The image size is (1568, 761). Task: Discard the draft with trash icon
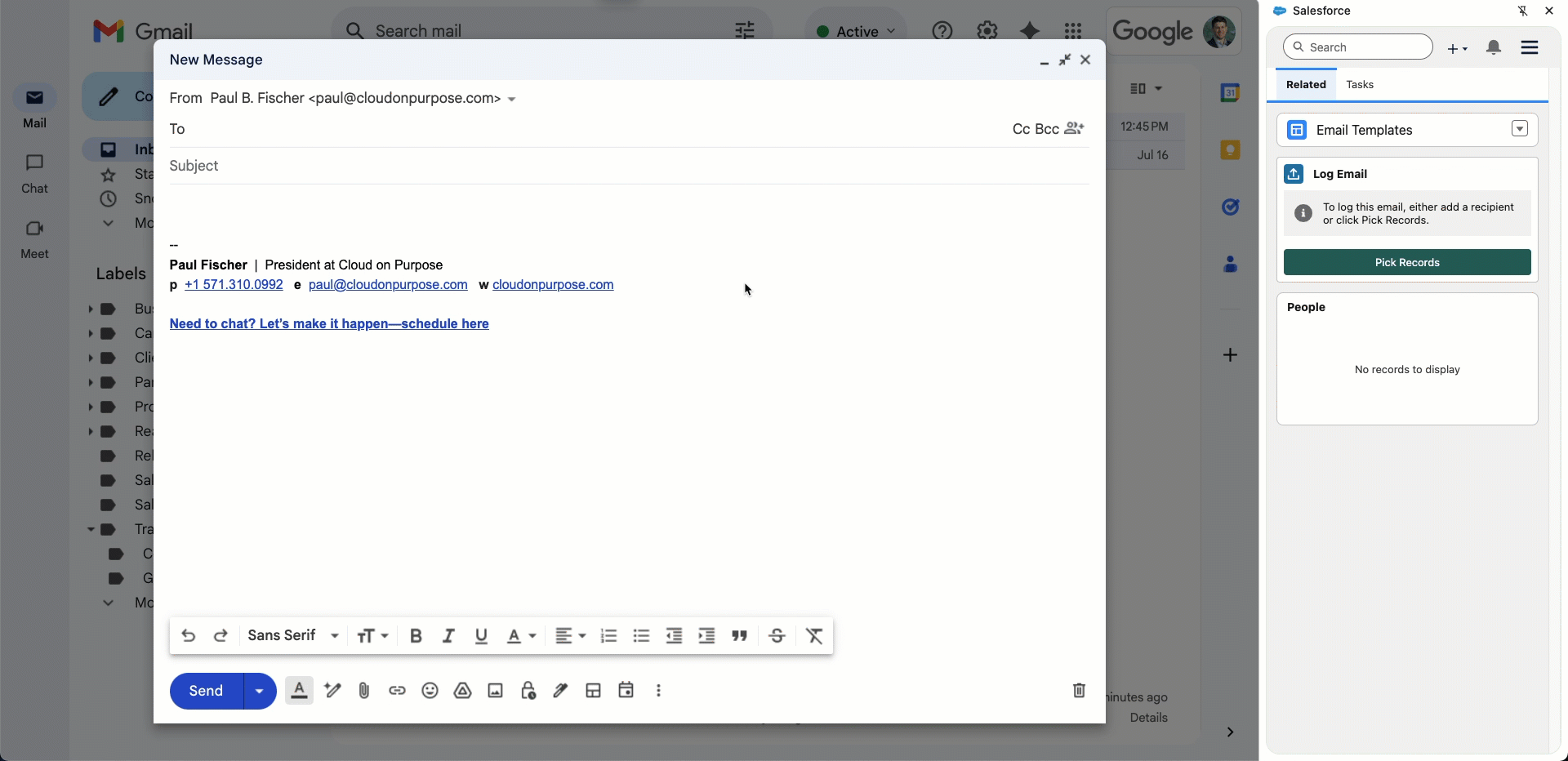pyautogui.click(x=1079, y=691)
